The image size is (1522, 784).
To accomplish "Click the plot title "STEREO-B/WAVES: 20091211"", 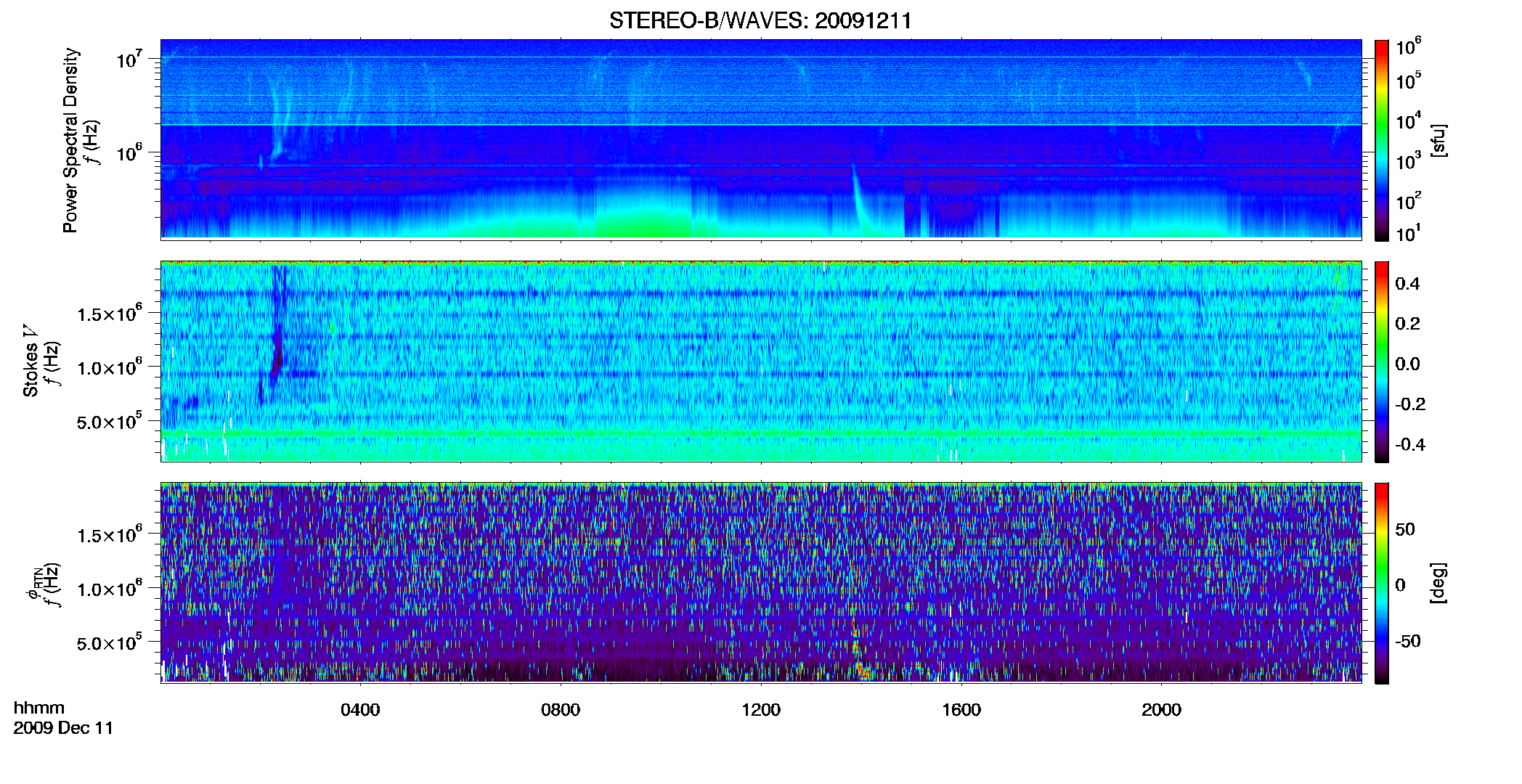I will [760, 20].
